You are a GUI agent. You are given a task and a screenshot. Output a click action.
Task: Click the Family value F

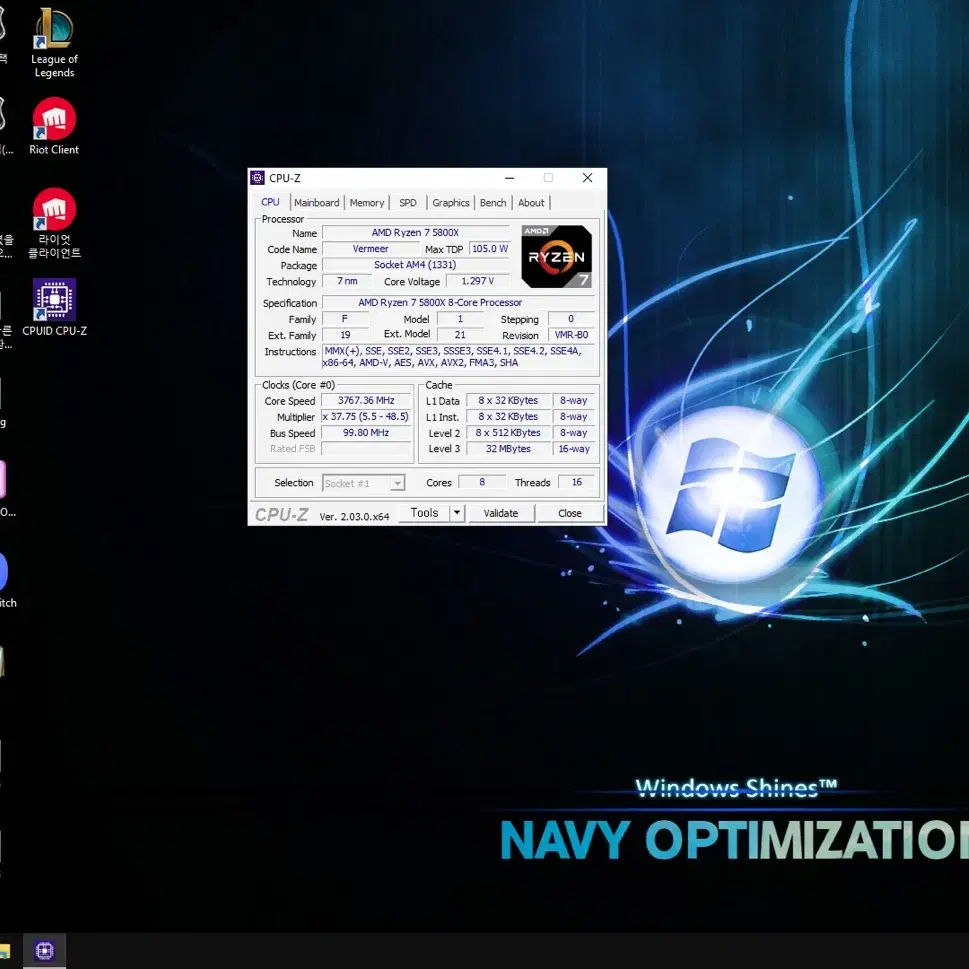345,319
